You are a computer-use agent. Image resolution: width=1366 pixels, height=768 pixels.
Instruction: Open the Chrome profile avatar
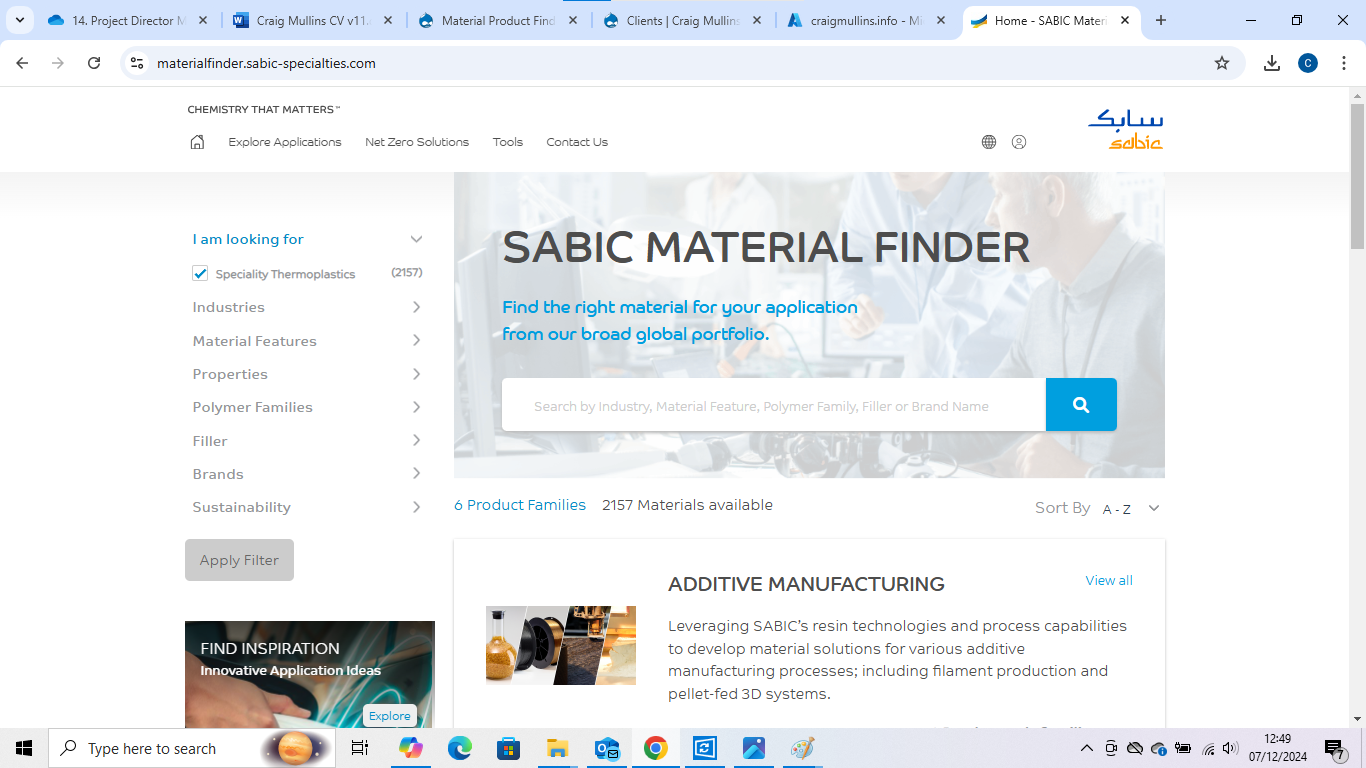pyautogui.click(x=1308, y=63)
